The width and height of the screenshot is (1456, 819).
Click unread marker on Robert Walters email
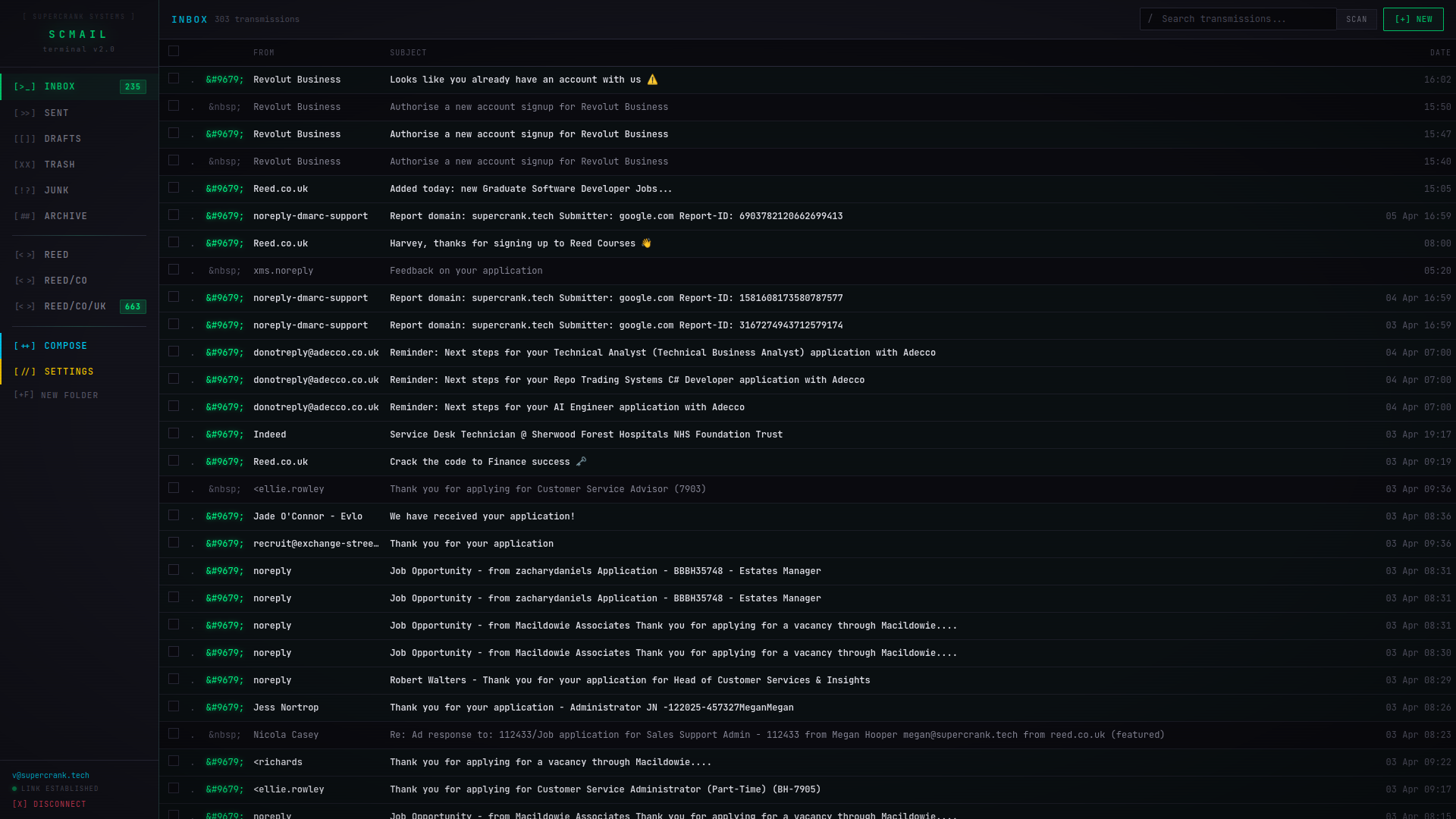pos(224,680)
